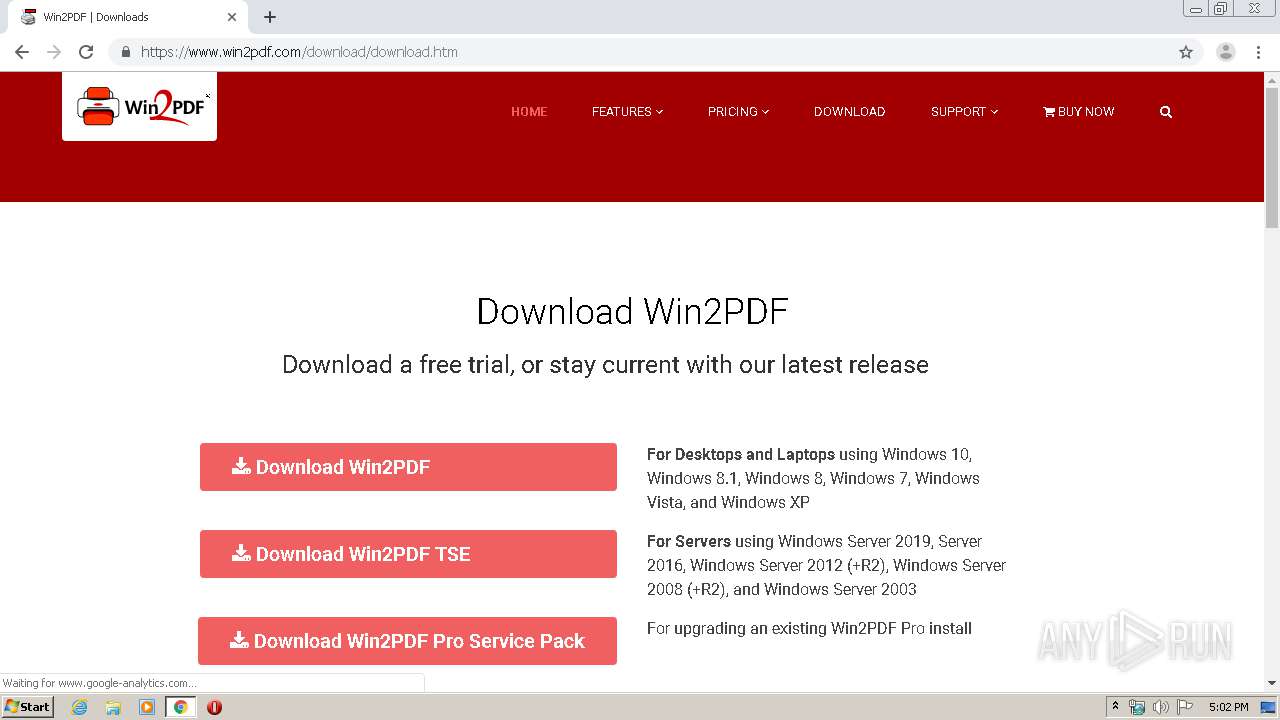Select the Win2PDF | Downloads browser tab
This screenshot has width=1280, height=720.
click(x=130, y=17)
